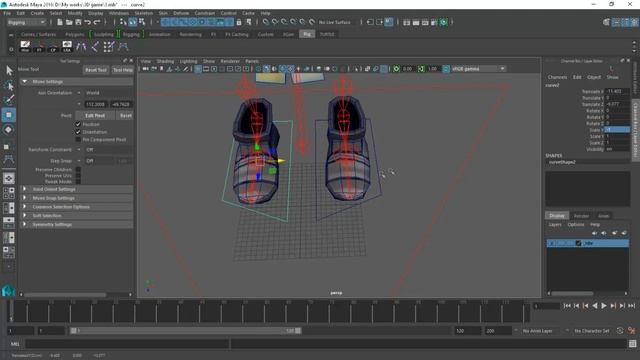Switch to four view layout
The width and height of the screenshot is (640, 360).
pos(9,193)
